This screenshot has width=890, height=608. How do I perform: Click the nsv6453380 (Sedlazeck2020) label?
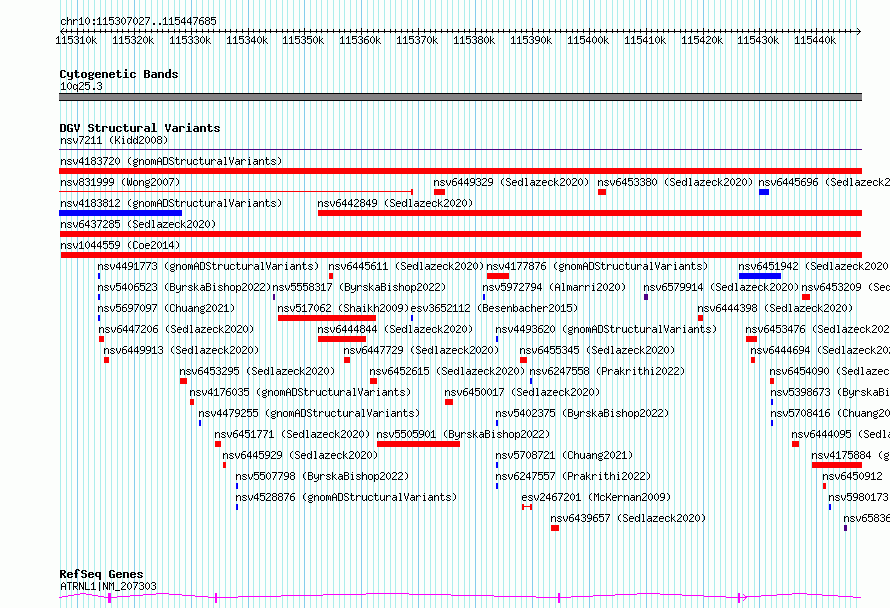(x=675, y=182)
